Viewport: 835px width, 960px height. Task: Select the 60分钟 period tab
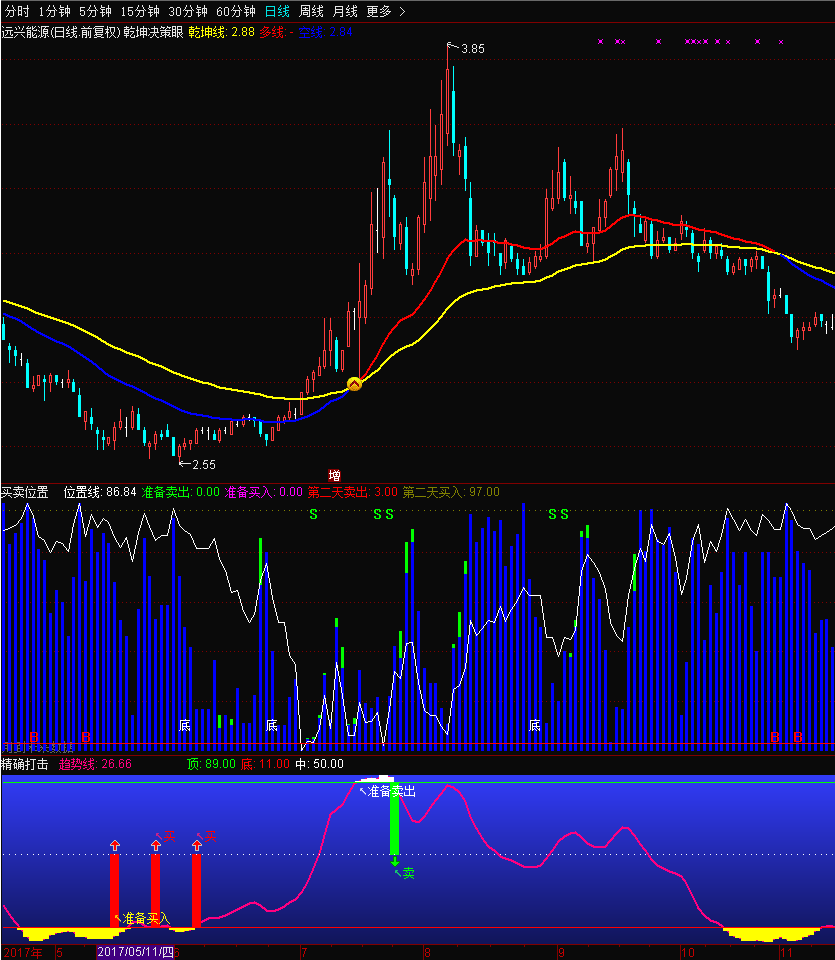[x=236, y=11]
